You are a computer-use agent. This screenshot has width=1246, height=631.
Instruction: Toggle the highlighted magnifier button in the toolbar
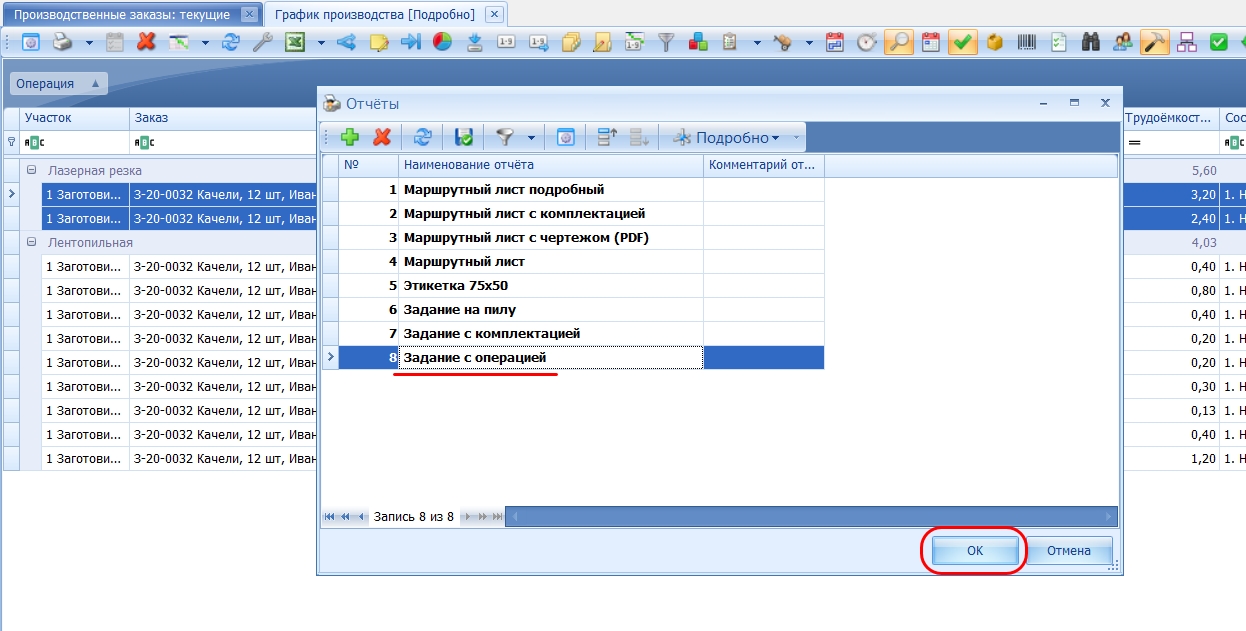tap(899, 42)
